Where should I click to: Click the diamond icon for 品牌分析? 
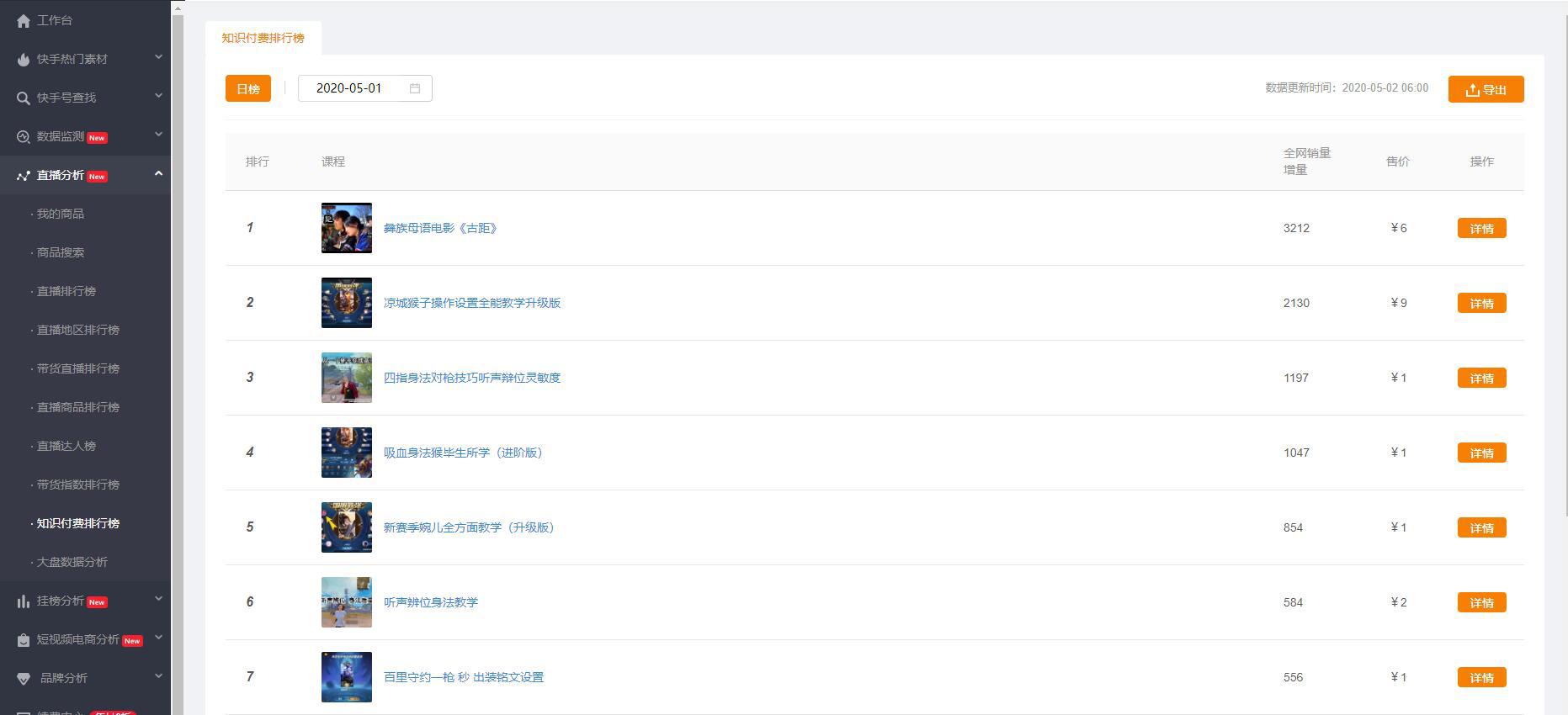23,679
